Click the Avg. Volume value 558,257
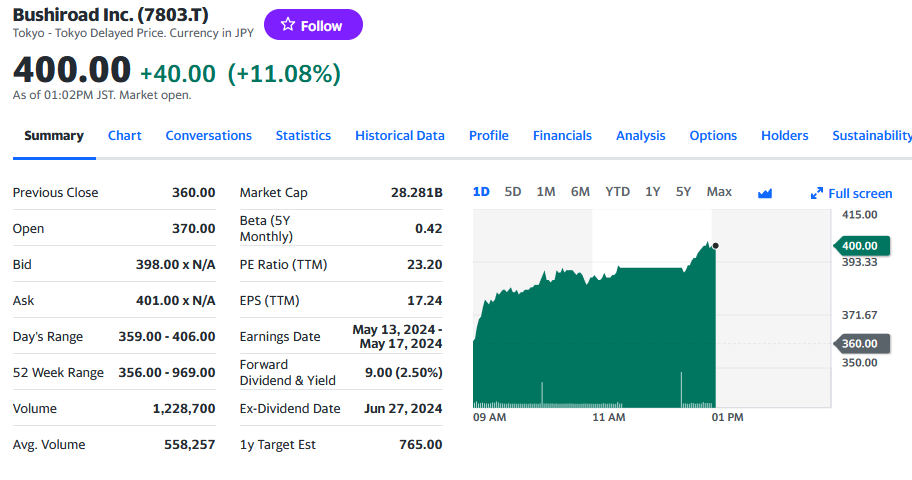 point(190,445)
